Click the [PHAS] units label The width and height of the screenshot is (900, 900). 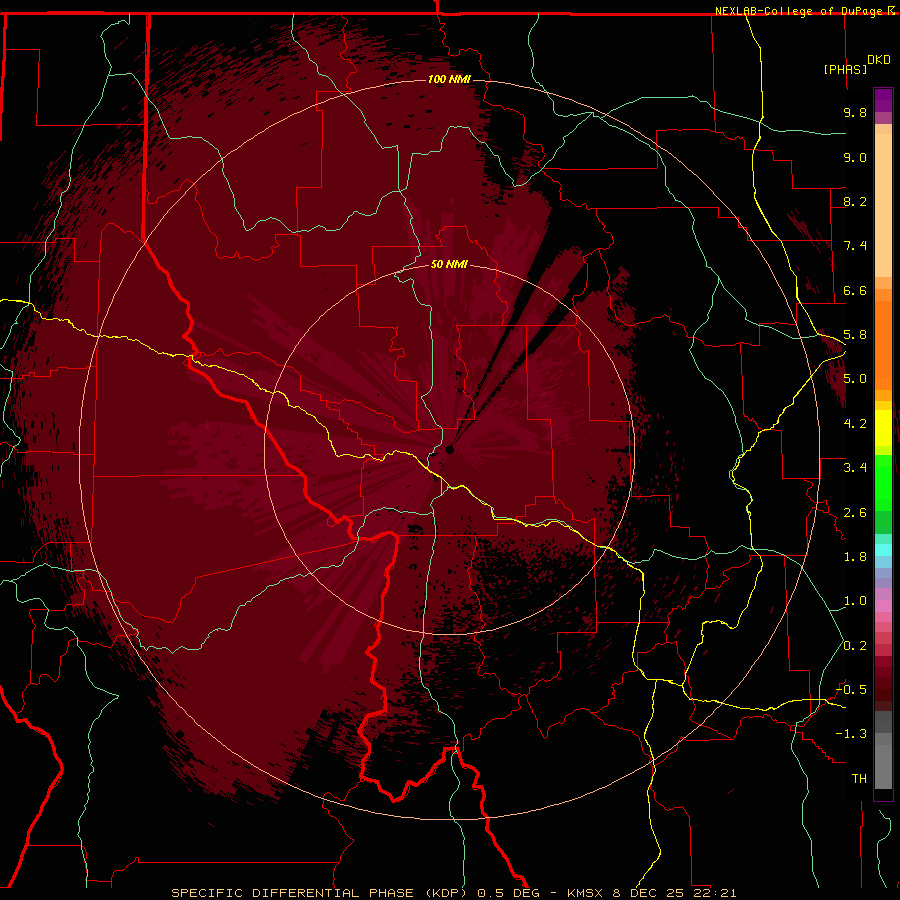[x=845, y=69]
